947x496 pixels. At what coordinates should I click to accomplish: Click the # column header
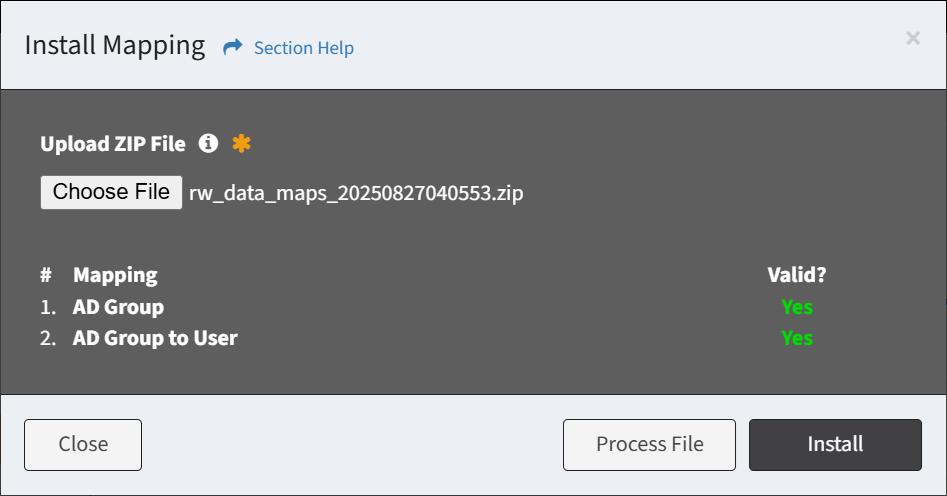tap(46, 275)
